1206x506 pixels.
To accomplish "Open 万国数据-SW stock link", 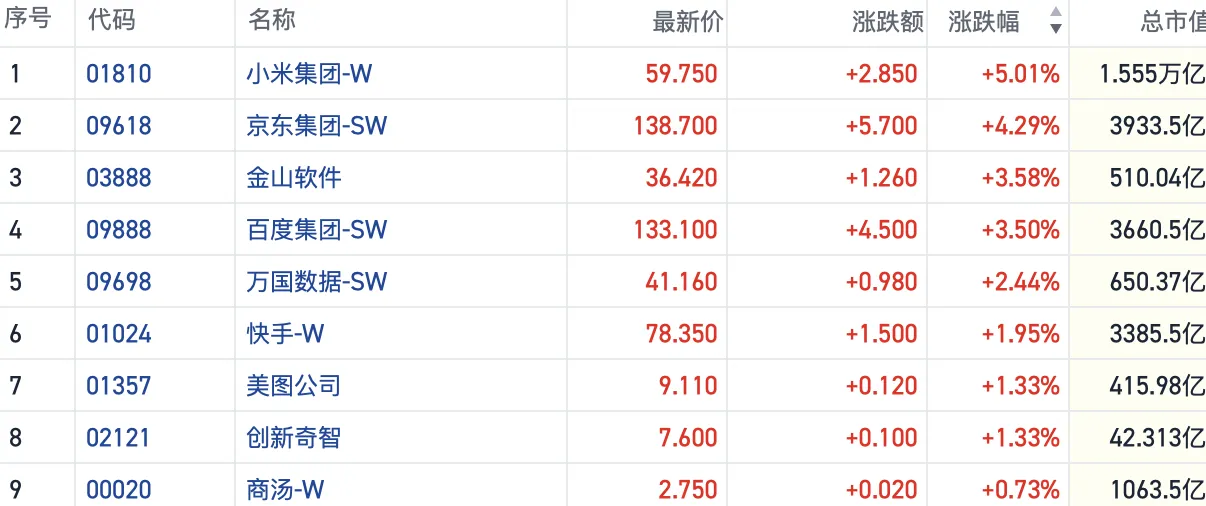I will click(316, 282).
